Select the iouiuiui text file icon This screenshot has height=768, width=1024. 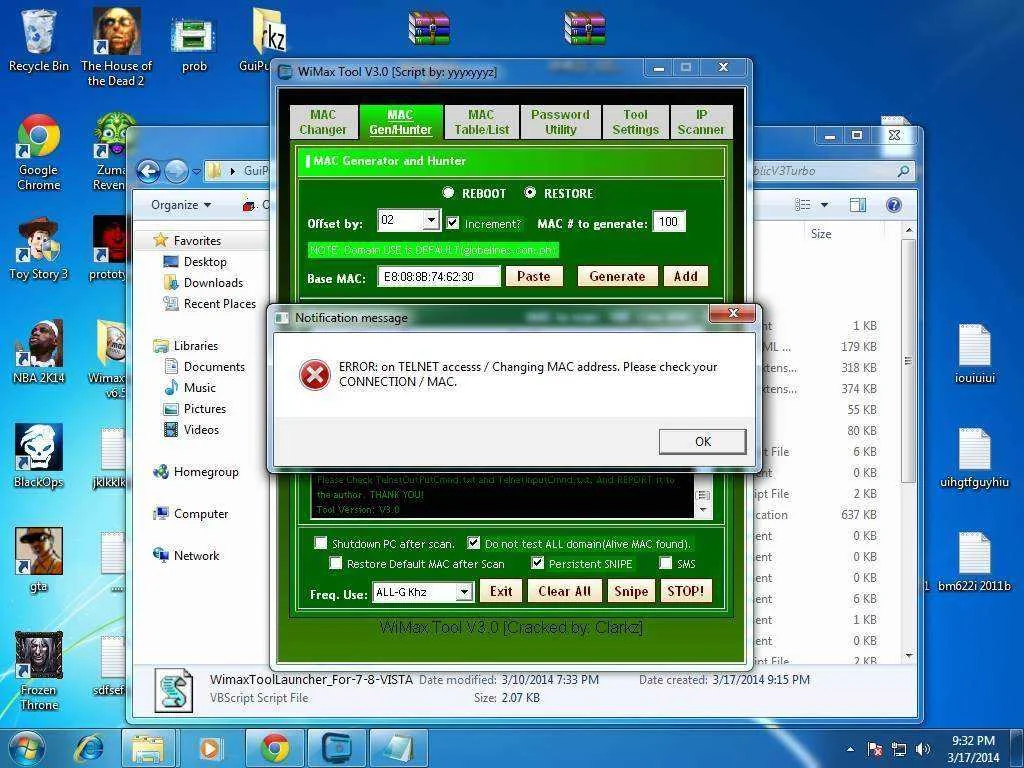[974, 353]
